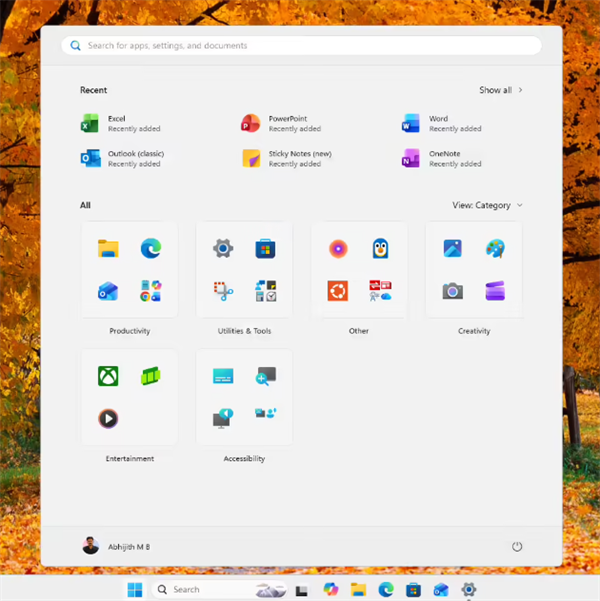Open Microsoft Edge from the taskbar
The image size is (600, 601).
point(386,590)
